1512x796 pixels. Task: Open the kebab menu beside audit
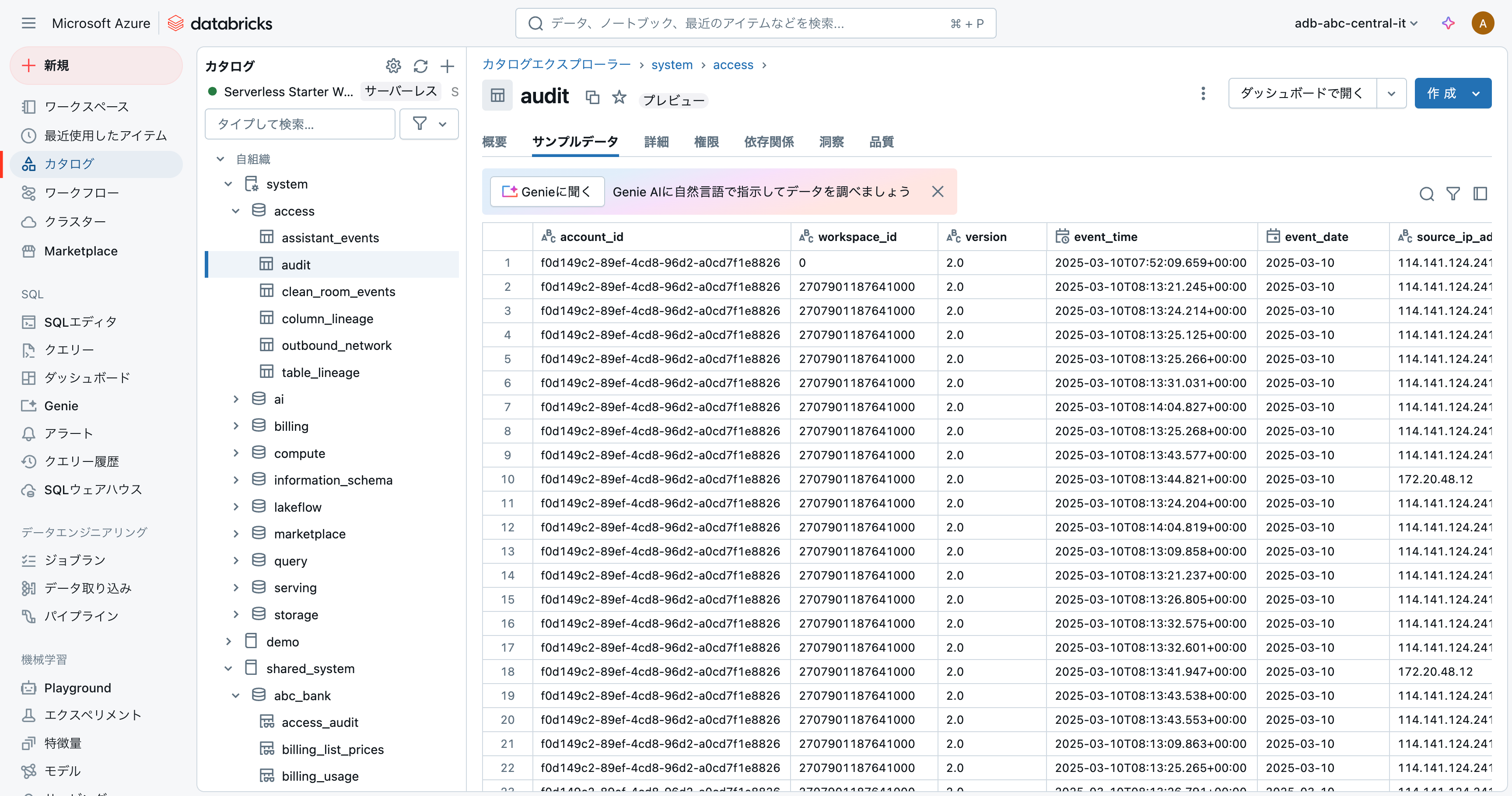[1203, 94]
